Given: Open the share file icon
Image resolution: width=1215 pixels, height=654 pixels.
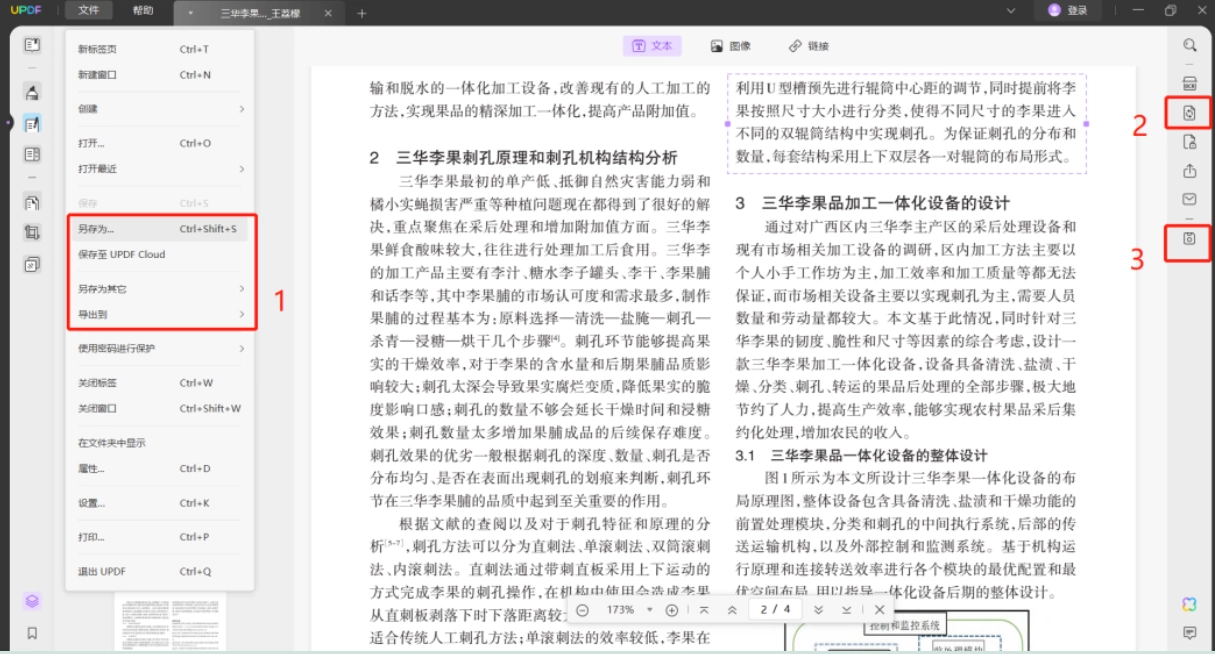Looking at the screenshot, I should [1189, 171].
